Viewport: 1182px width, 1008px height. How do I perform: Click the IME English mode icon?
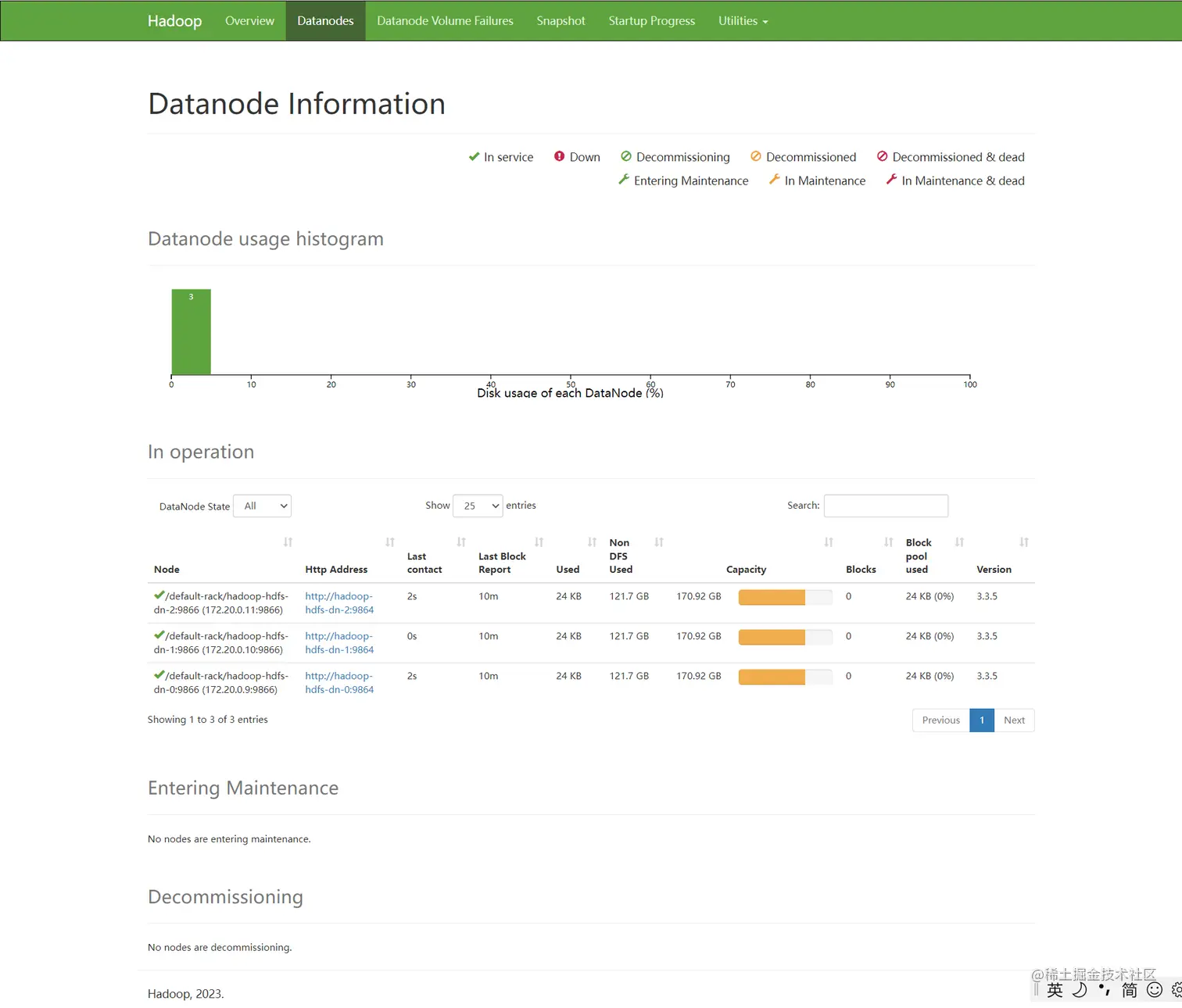click(1055, 990)
